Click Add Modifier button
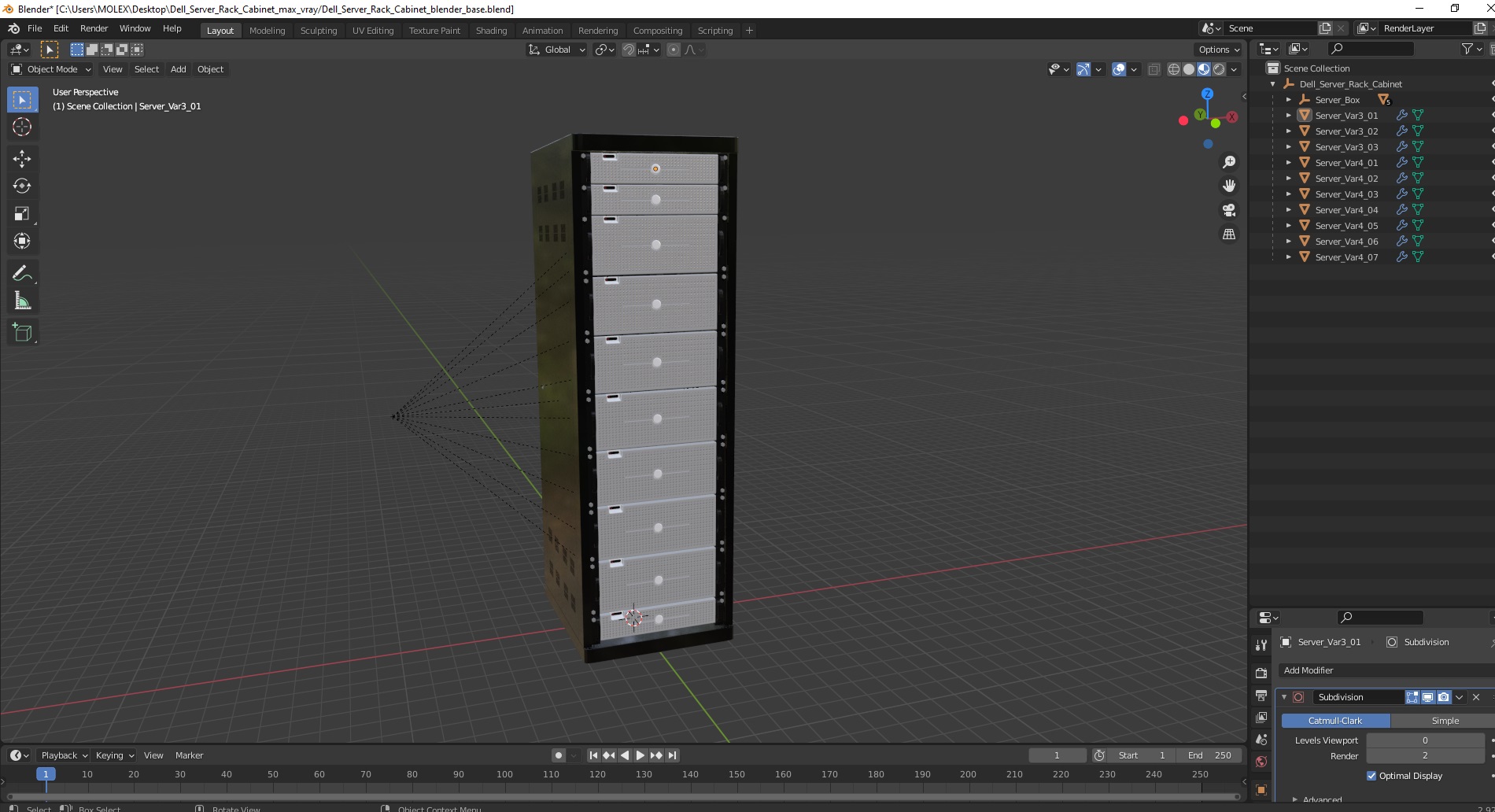The height and width of the screenshot is (812, 1495). [1385, 670]
